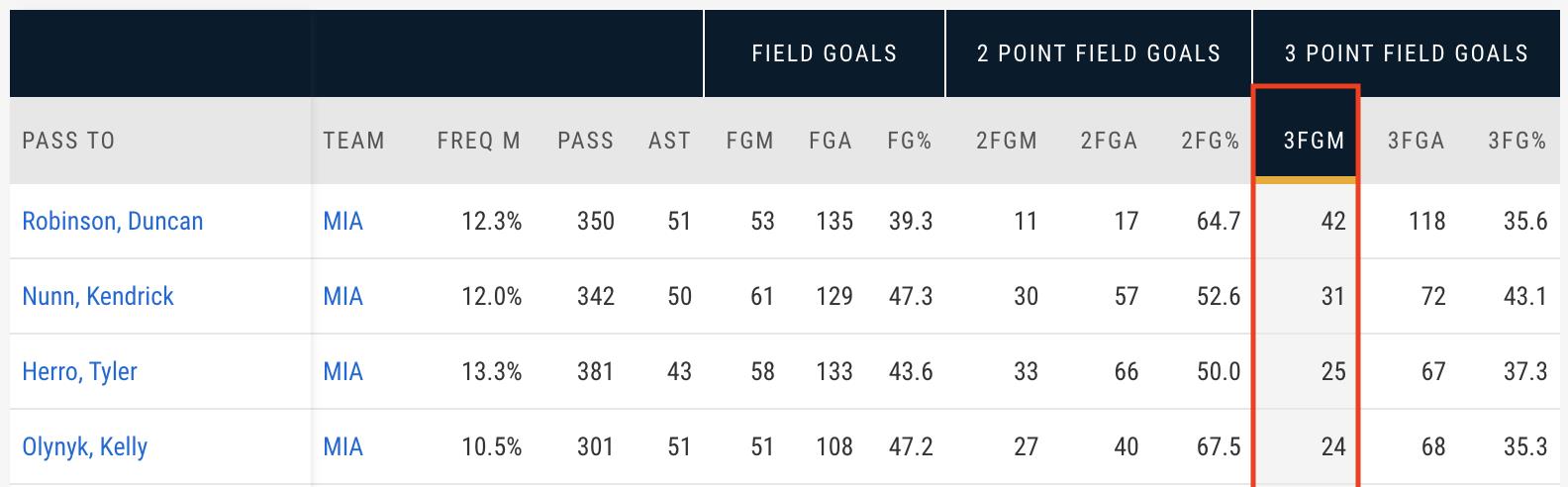Sort by the 3FG% column header

tap(1517, 141)
